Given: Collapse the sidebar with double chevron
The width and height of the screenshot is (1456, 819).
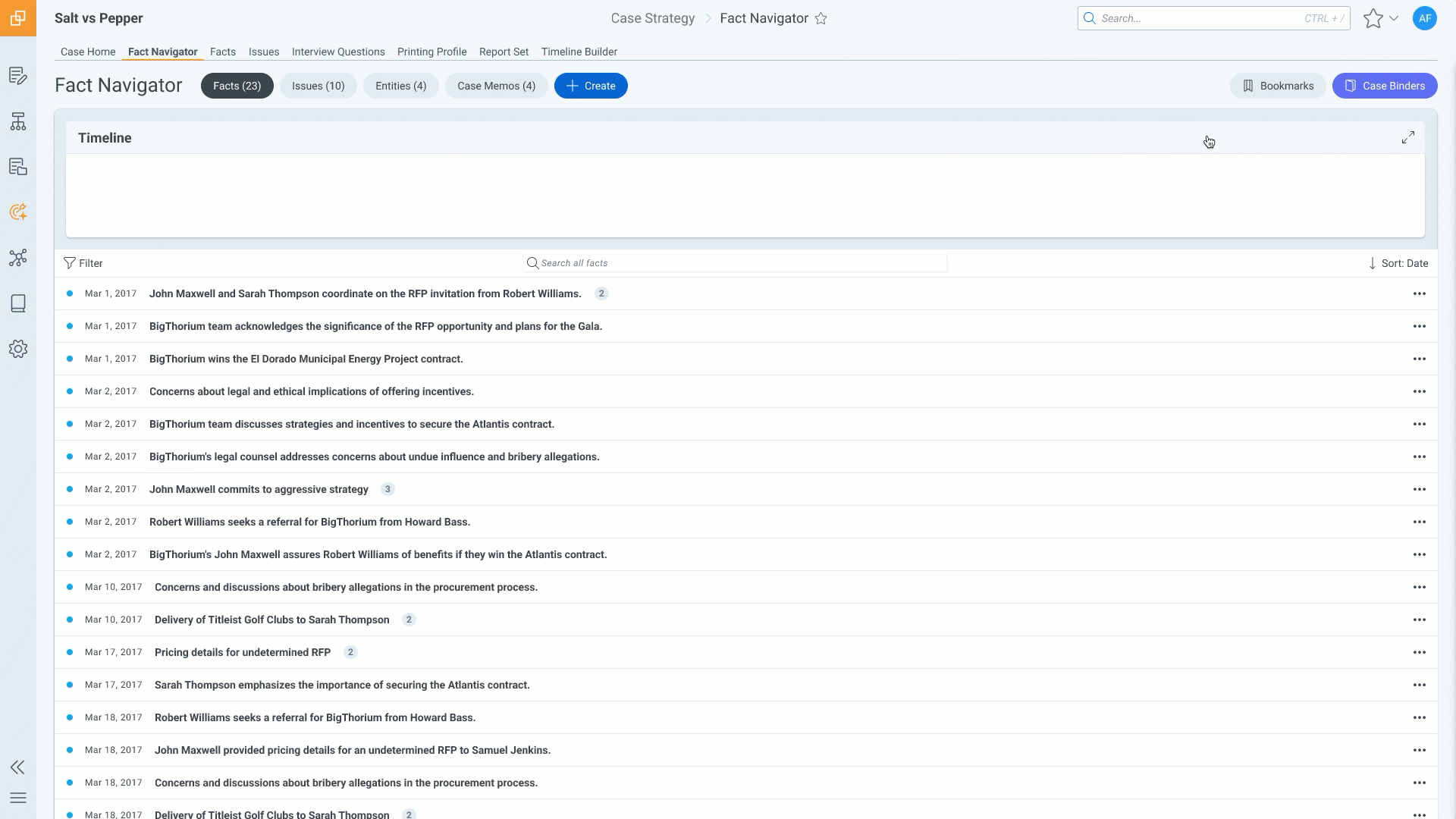Looking at the screenshot, I should (x=18, y=767).
